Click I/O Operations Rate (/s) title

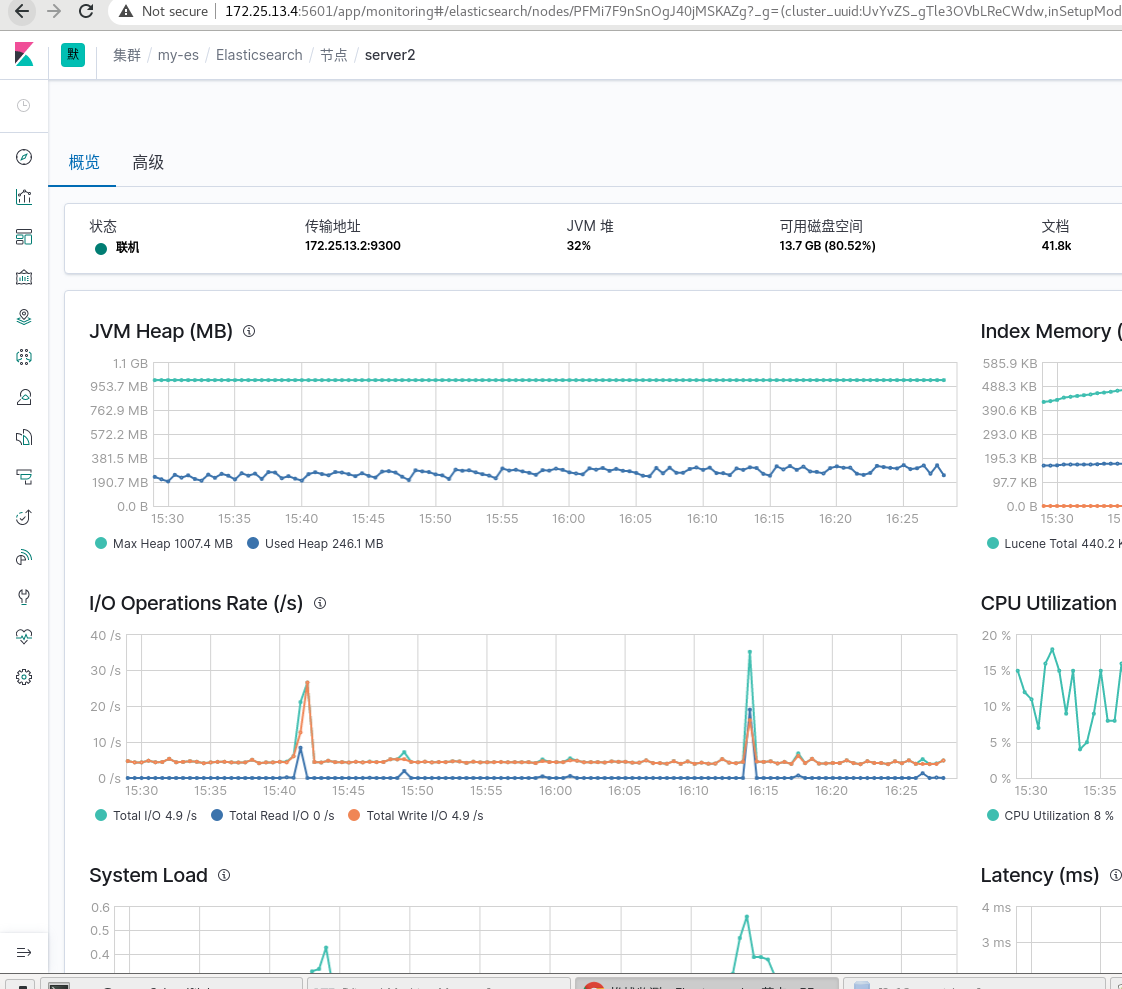[x=196, y=603]
